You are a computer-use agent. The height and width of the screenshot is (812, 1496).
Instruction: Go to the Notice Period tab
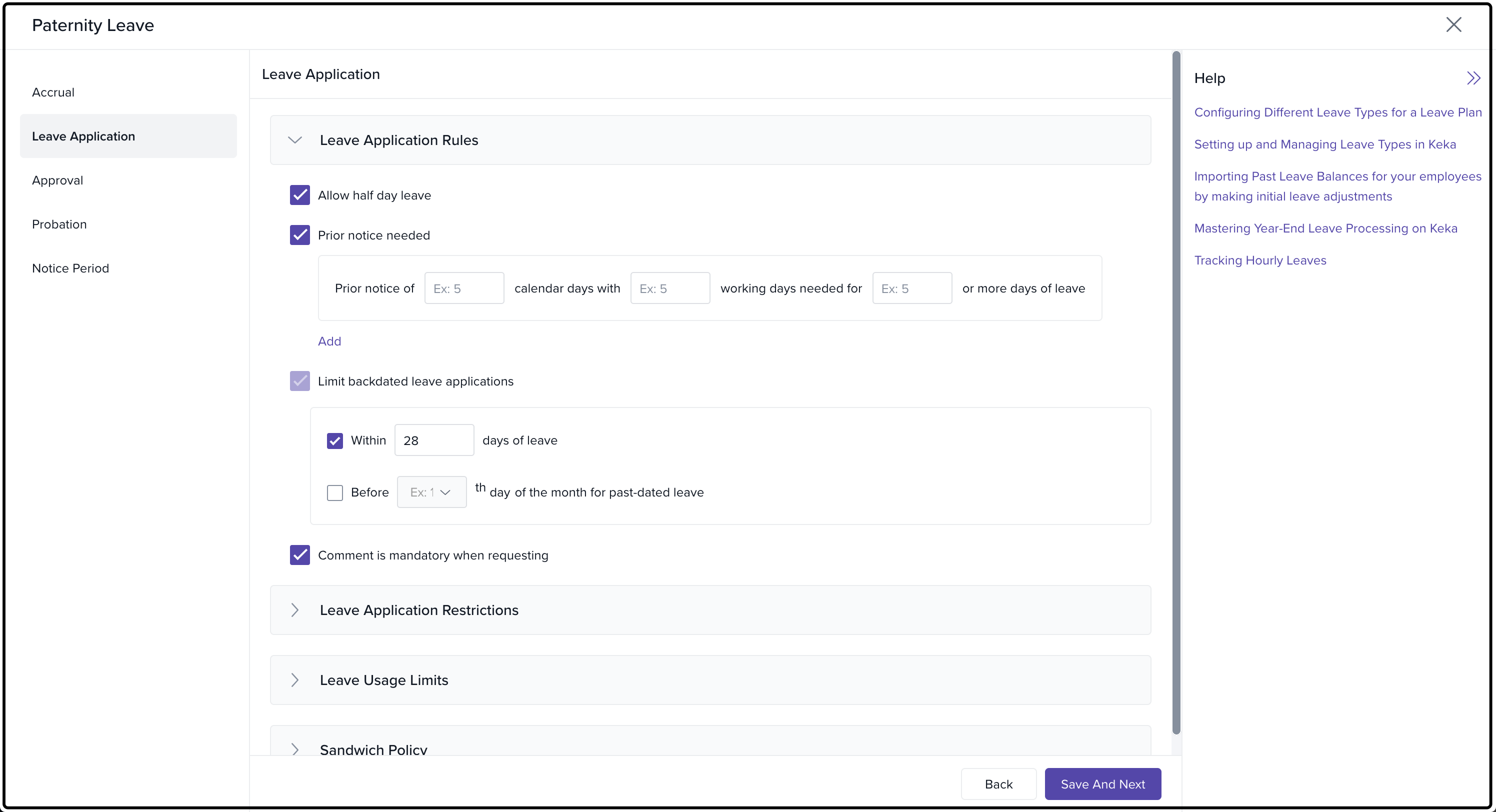tap(70, 268)
